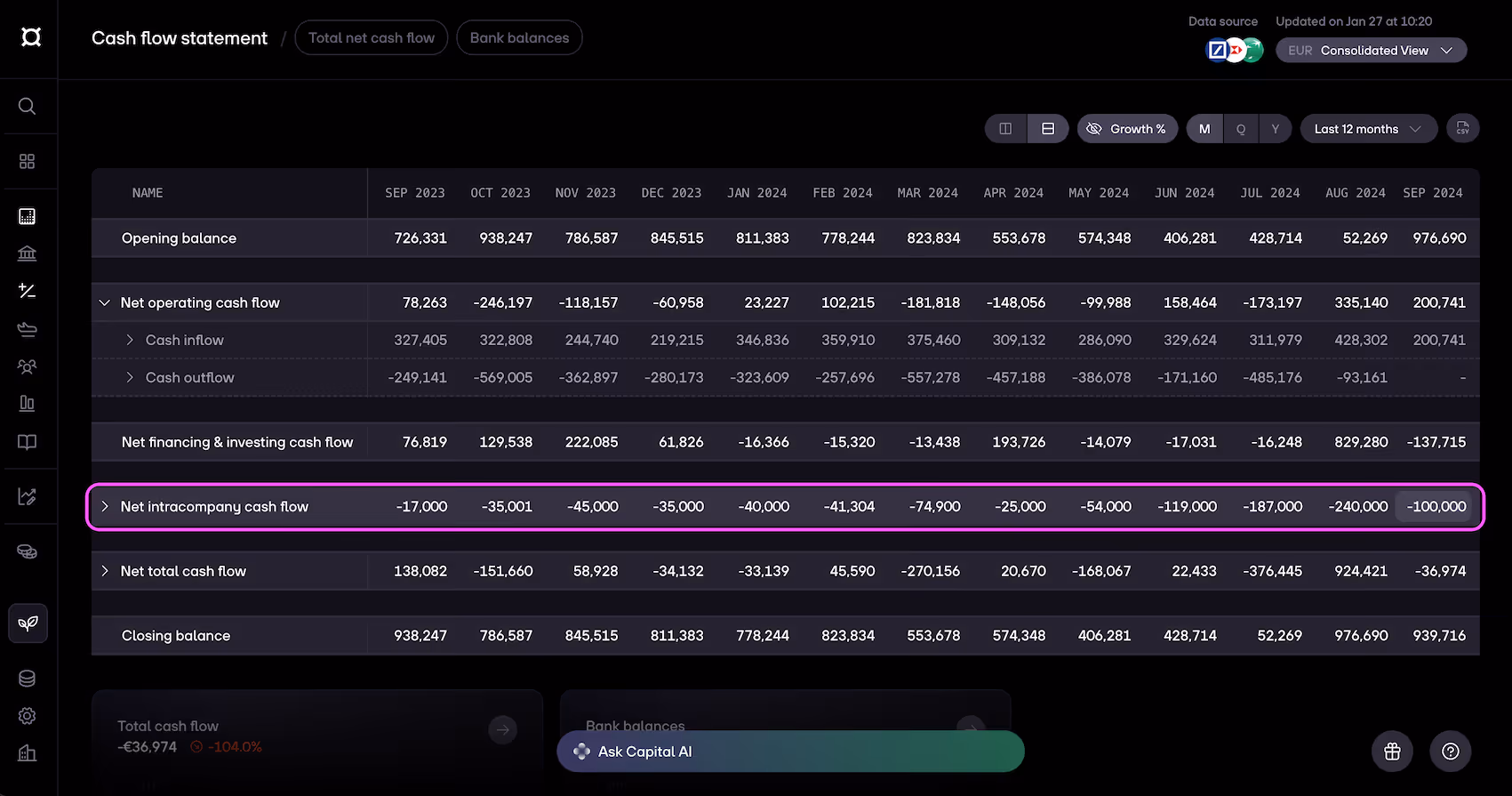Click the NAME column header

click(x=148, y=193)
